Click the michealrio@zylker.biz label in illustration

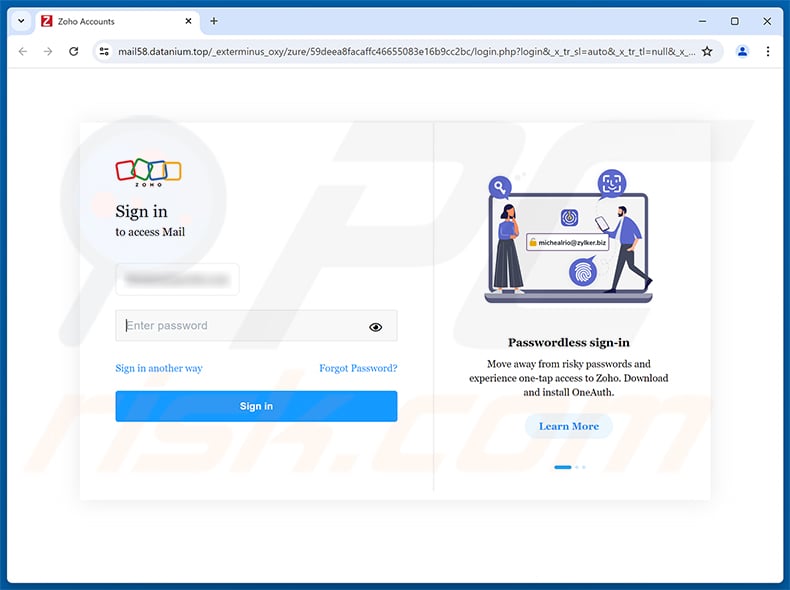click(x=568, y=242)
